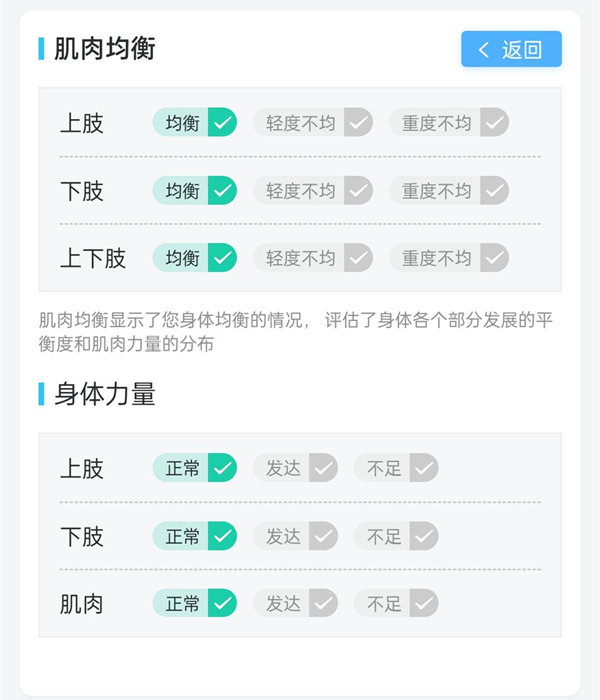Image resolution: width=600 pixels, height=700 pixels.
Task: Pick 轻度不均 in the 上下肢 row
Action: pos(313,258)
